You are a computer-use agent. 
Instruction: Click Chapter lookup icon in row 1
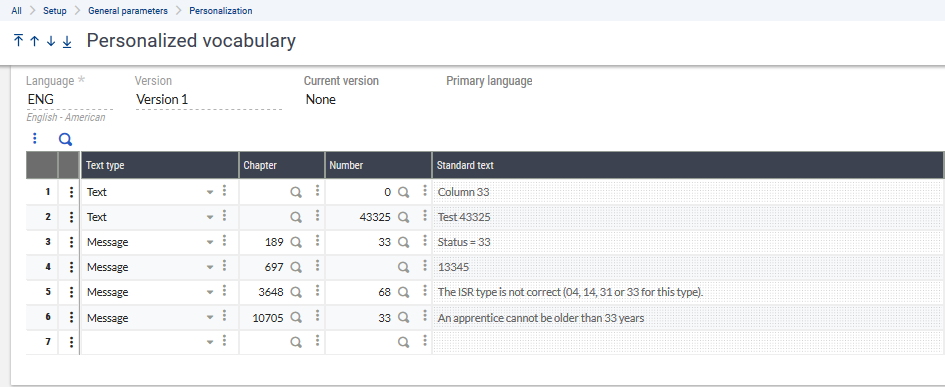[296, 192]
